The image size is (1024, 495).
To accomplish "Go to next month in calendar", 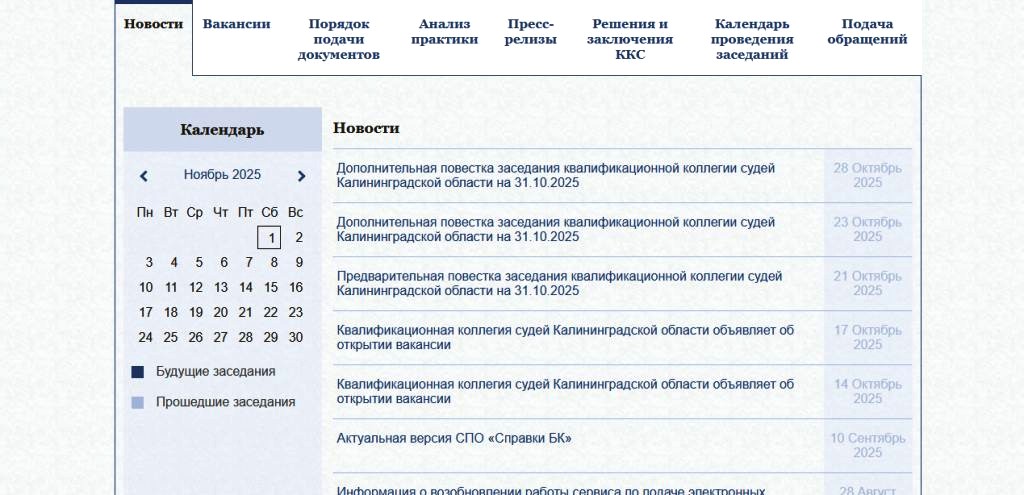I will (x=301, y=176).
